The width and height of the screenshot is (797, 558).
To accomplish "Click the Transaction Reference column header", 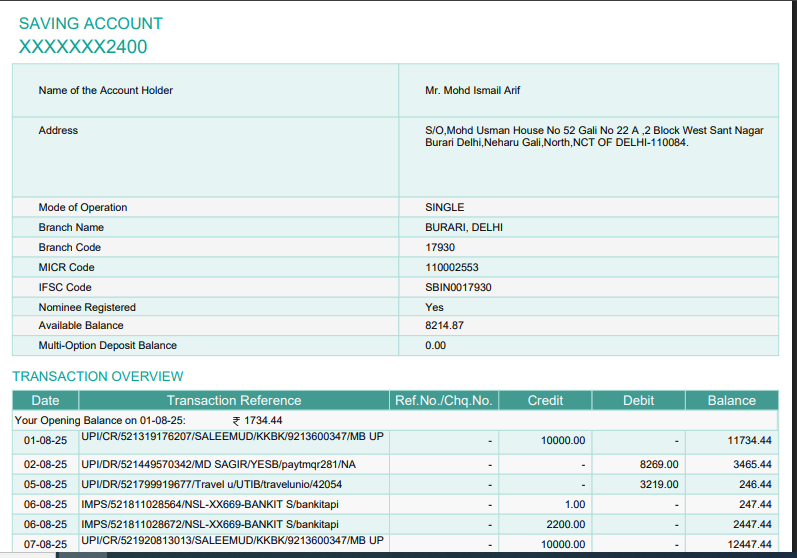I will (233, 401).
